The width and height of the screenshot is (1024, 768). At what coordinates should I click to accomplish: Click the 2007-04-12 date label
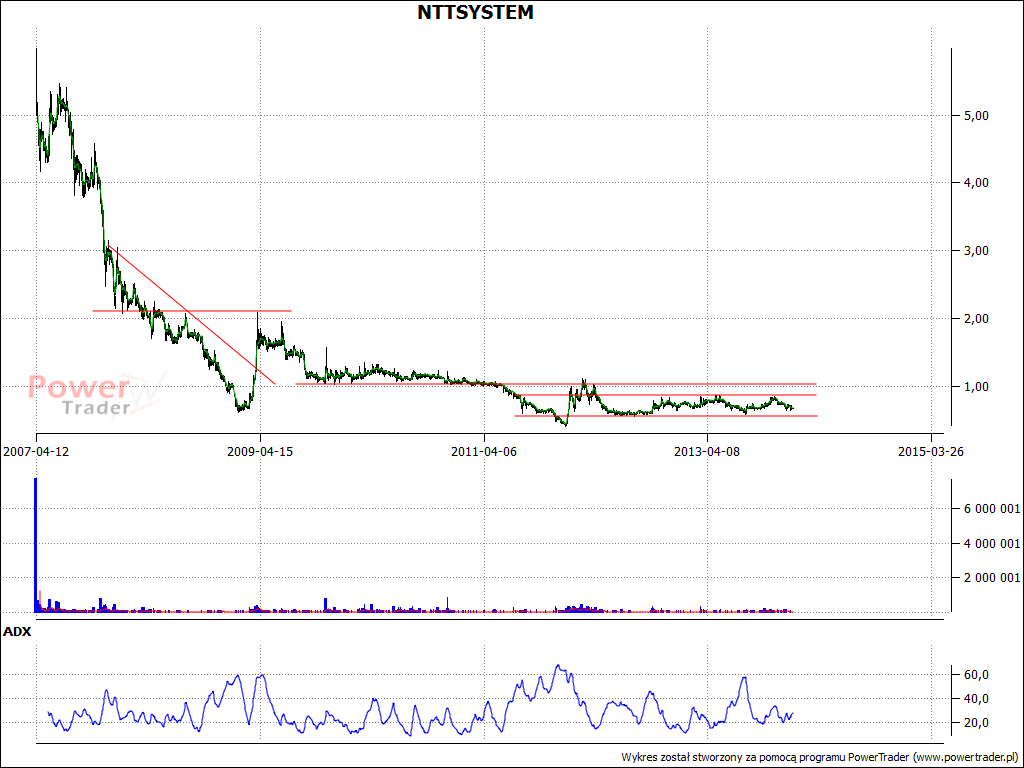(37, 451)
